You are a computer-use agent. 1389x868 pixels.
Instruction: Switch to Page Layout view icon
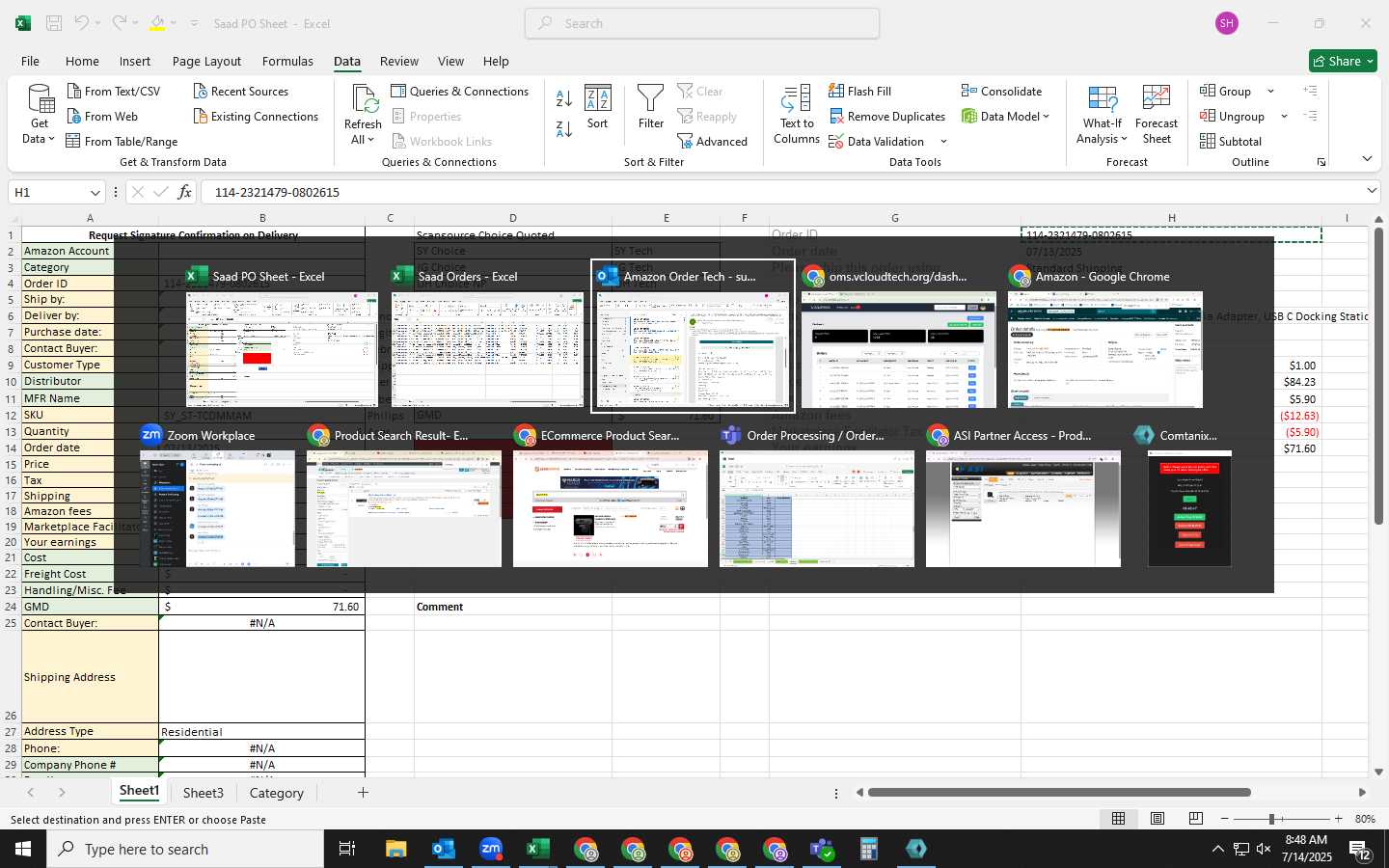(1157, 819)
